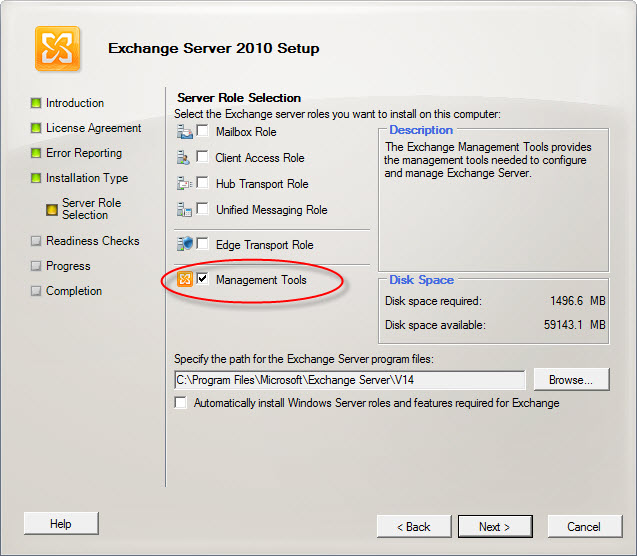
Task: Select the Error Reporting step label
Action: point(84,153)
